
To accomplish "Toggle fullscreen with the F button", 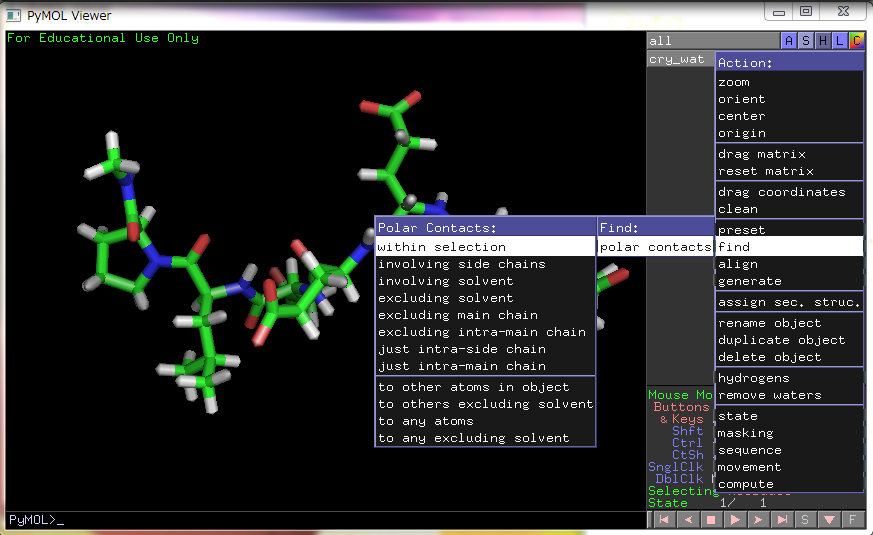I will pyautogui.click(x=852, y=519).
